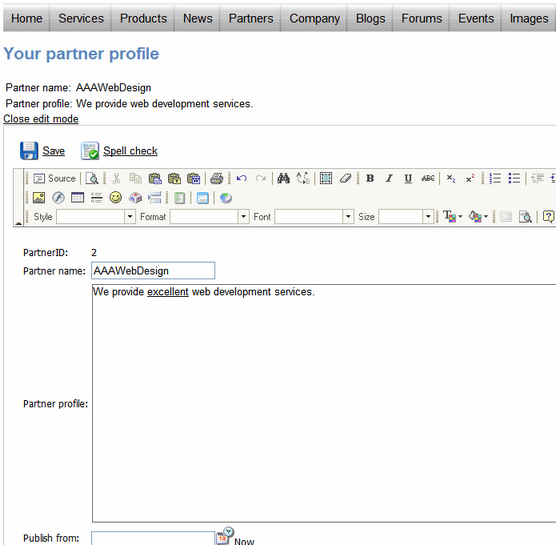
Task: Open the Font dropdown
Action: (348, 217)
